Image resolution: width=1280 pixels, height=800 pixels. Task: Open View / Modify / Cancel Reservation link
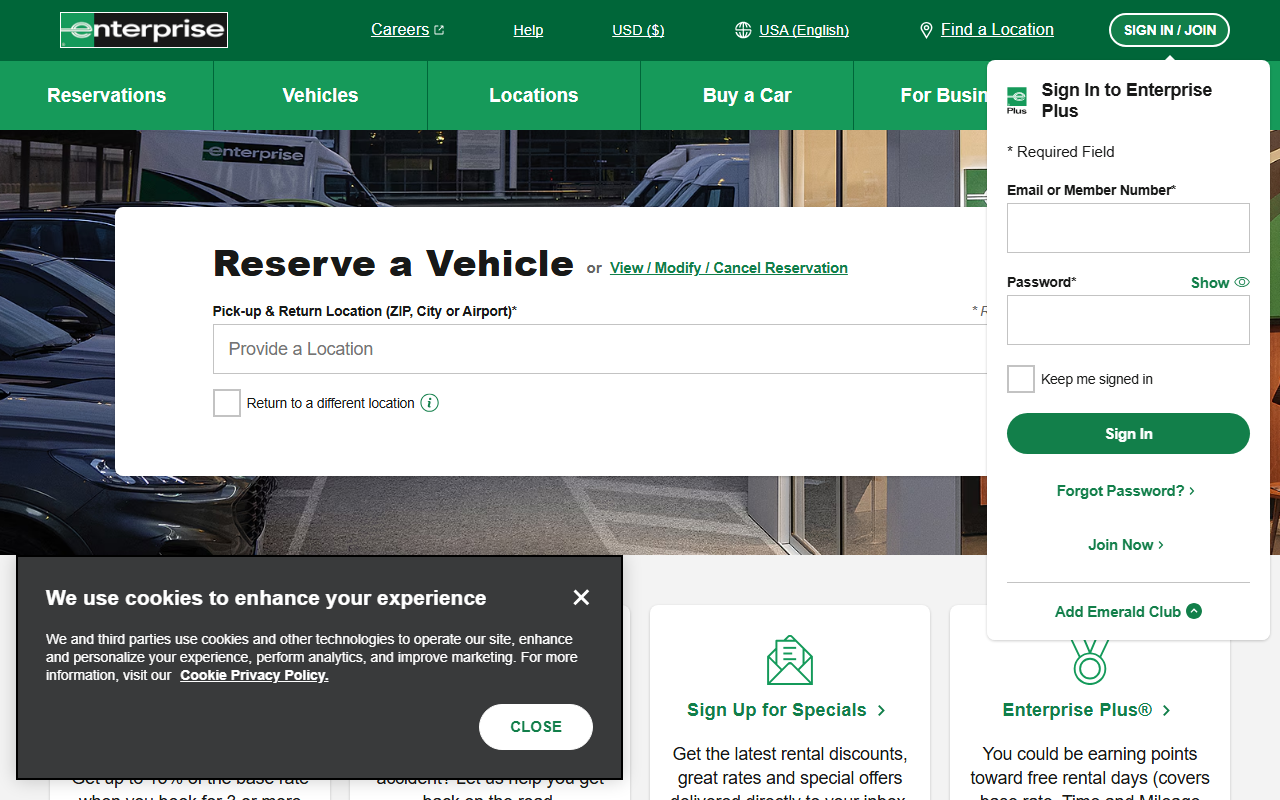coord(729,268)
